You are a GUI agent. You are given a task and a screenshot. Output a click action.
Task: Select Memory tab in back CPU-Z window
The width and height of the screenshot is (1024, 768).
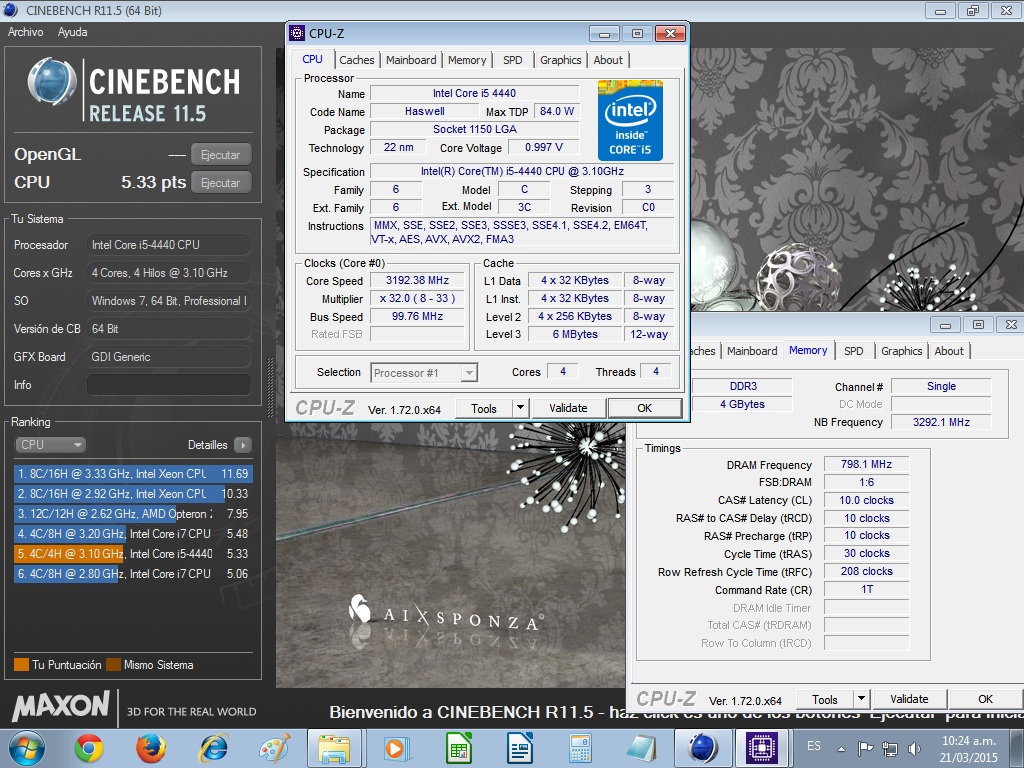(808, 350)
